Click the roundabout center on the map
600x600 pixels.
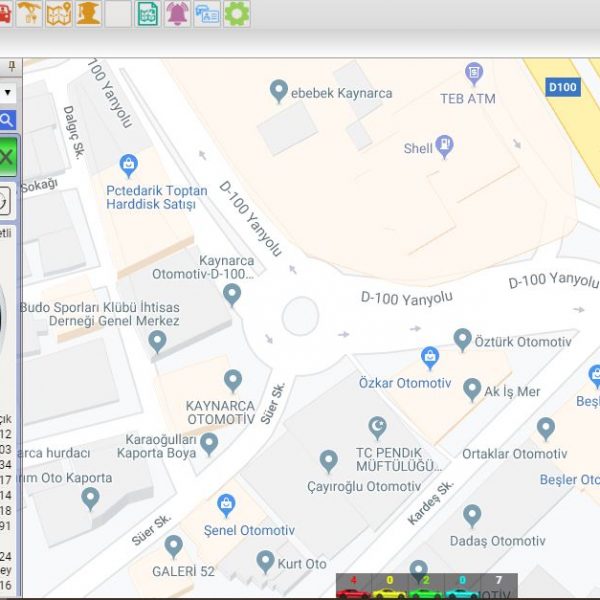coord(300,316)
